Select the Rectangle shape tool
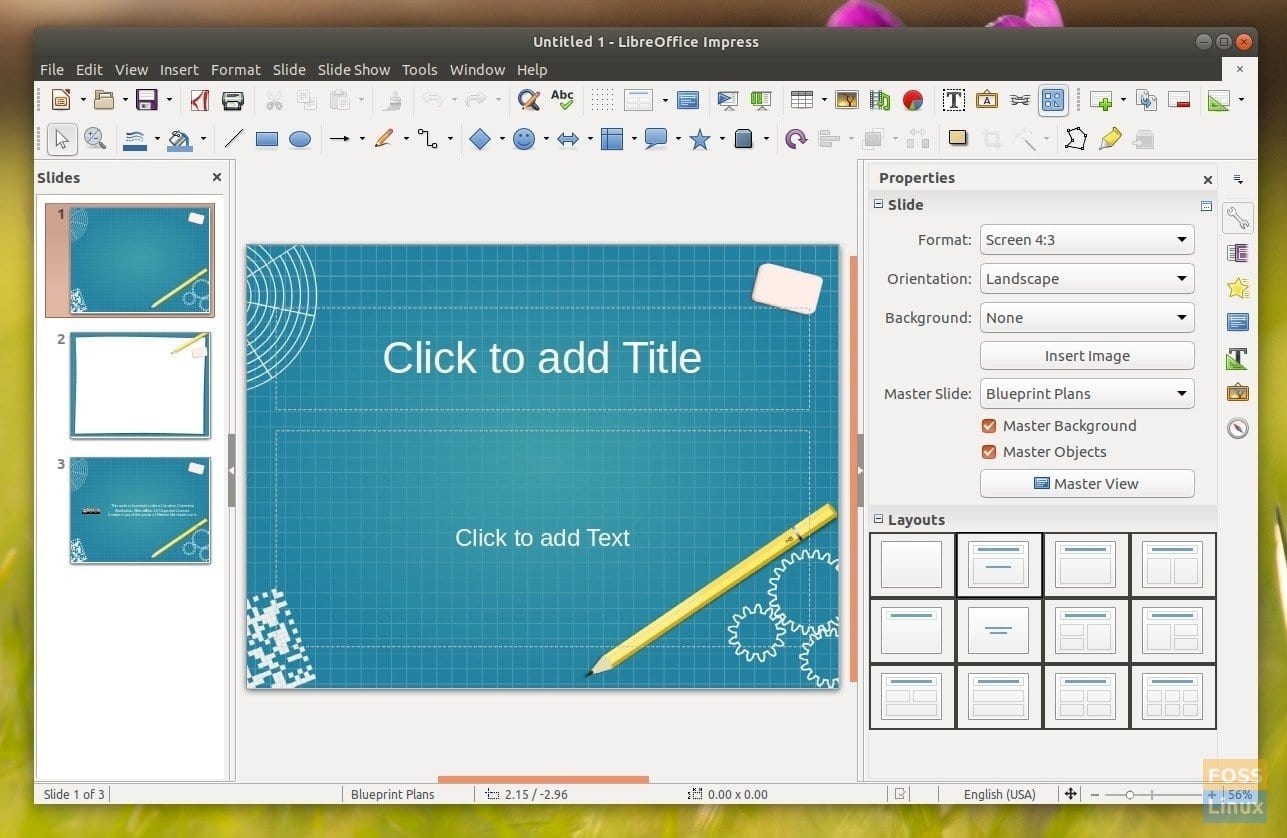The height and width of the screenshot is (838, 1287). pyautogui.click(x=267, y=139)
